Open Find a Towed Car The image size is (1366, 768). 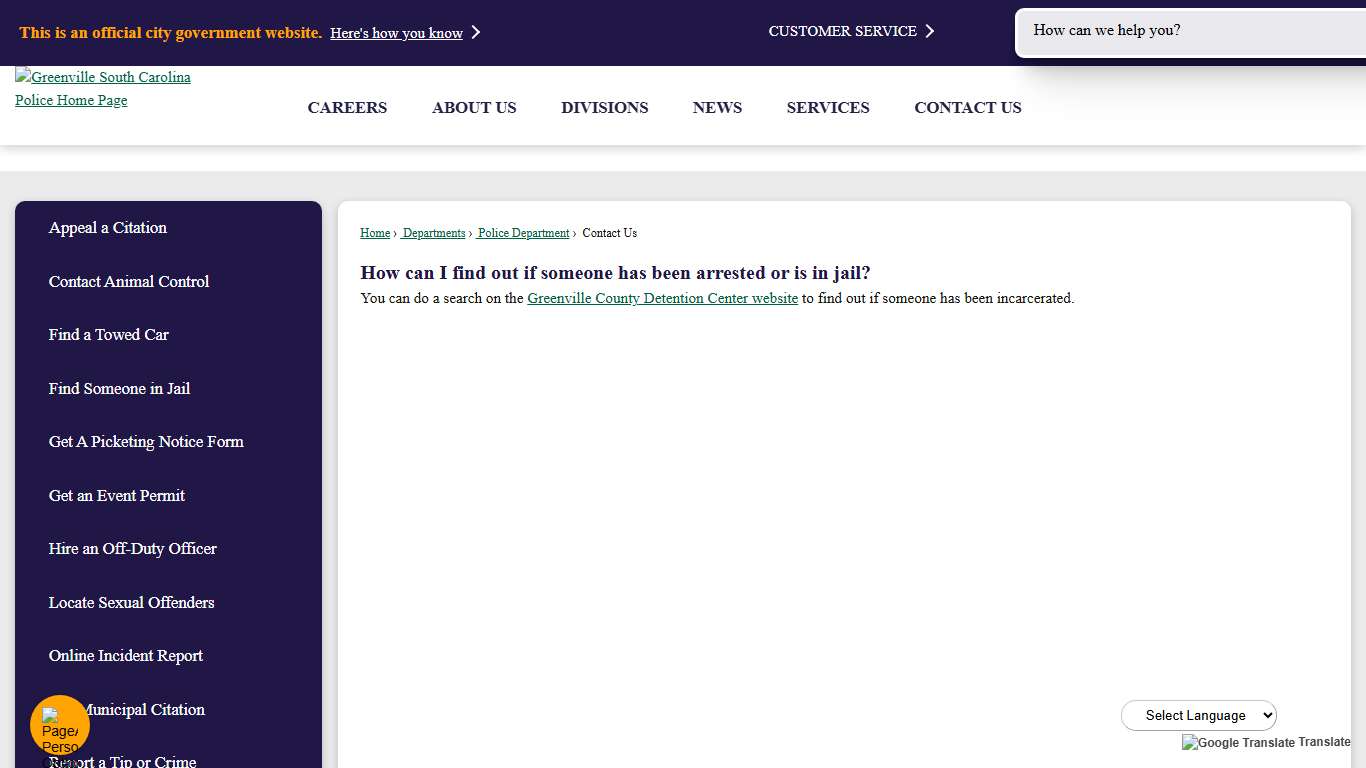point(109,335)
